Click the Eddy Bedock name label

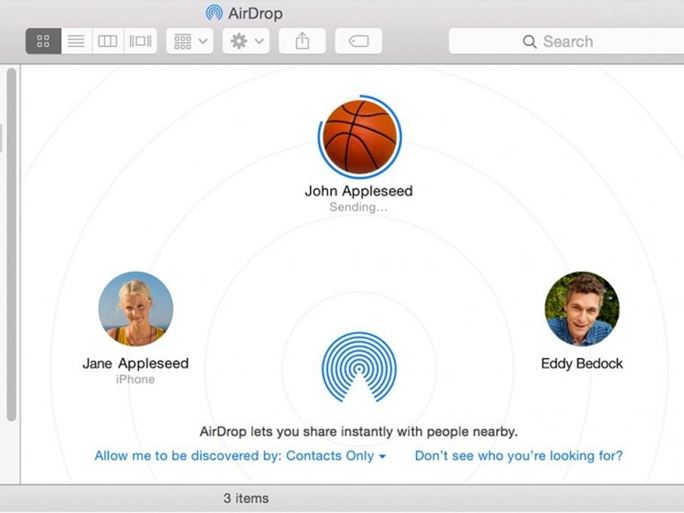pos(582,363)
